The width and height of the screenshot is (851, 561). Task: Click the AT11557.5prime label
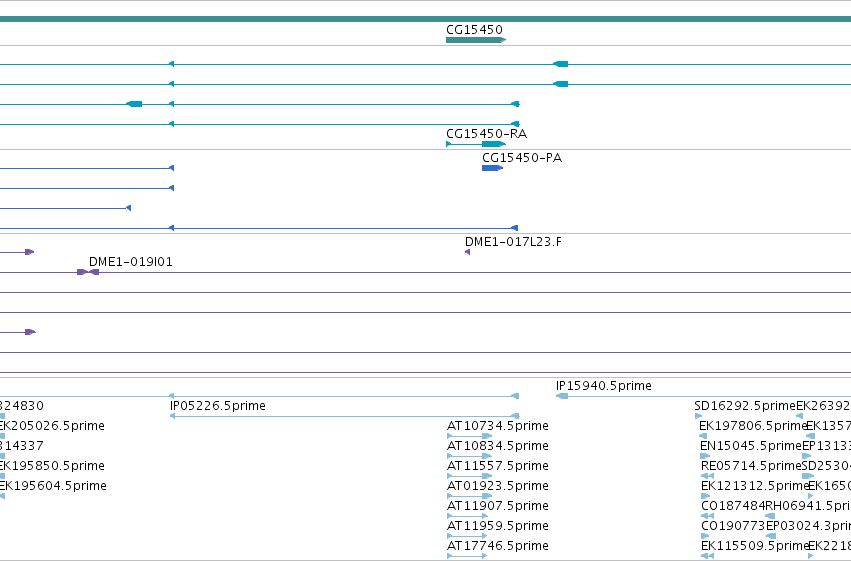(498, 466)
